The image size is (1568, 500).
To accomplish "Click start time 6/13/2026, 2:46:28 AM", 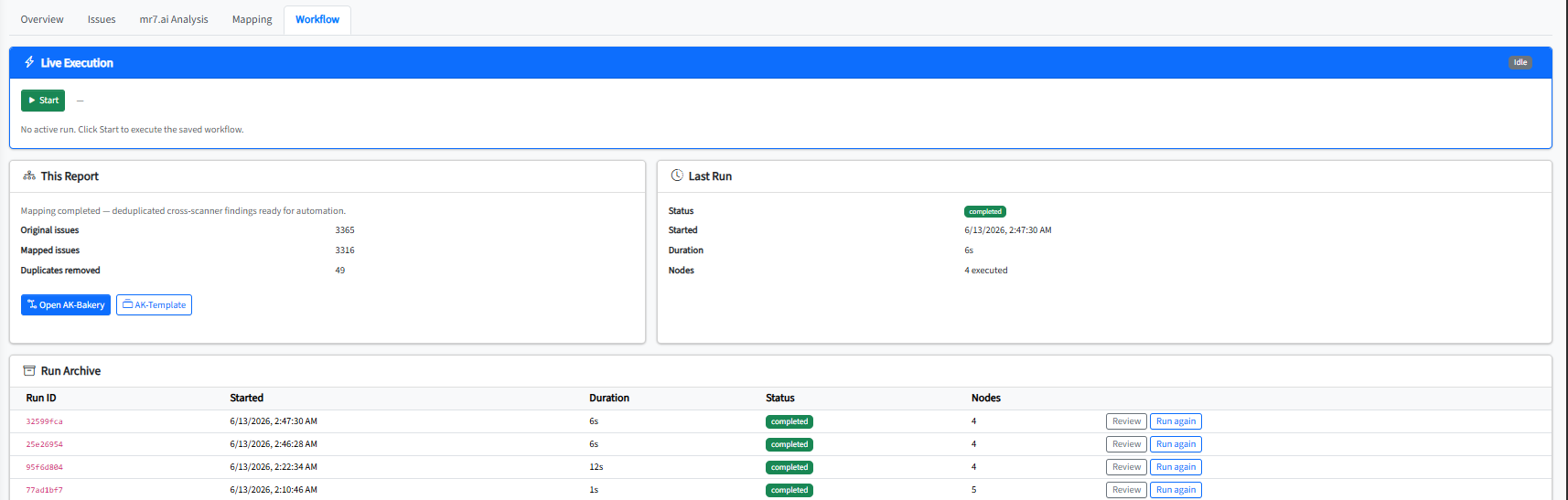I will (274, 444).
